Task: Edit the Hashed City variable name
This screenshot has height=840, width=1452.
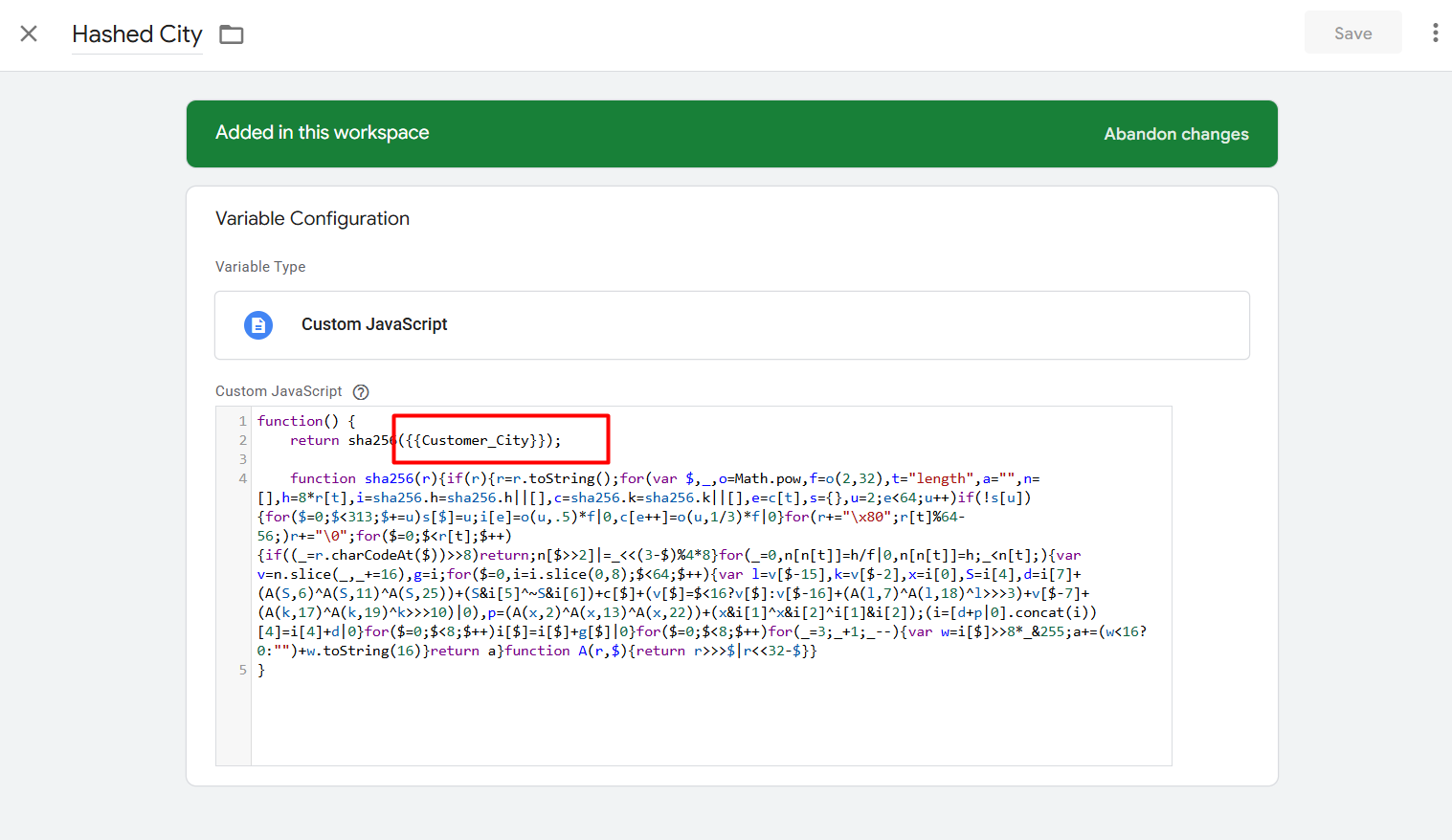Action: (137, 34)
